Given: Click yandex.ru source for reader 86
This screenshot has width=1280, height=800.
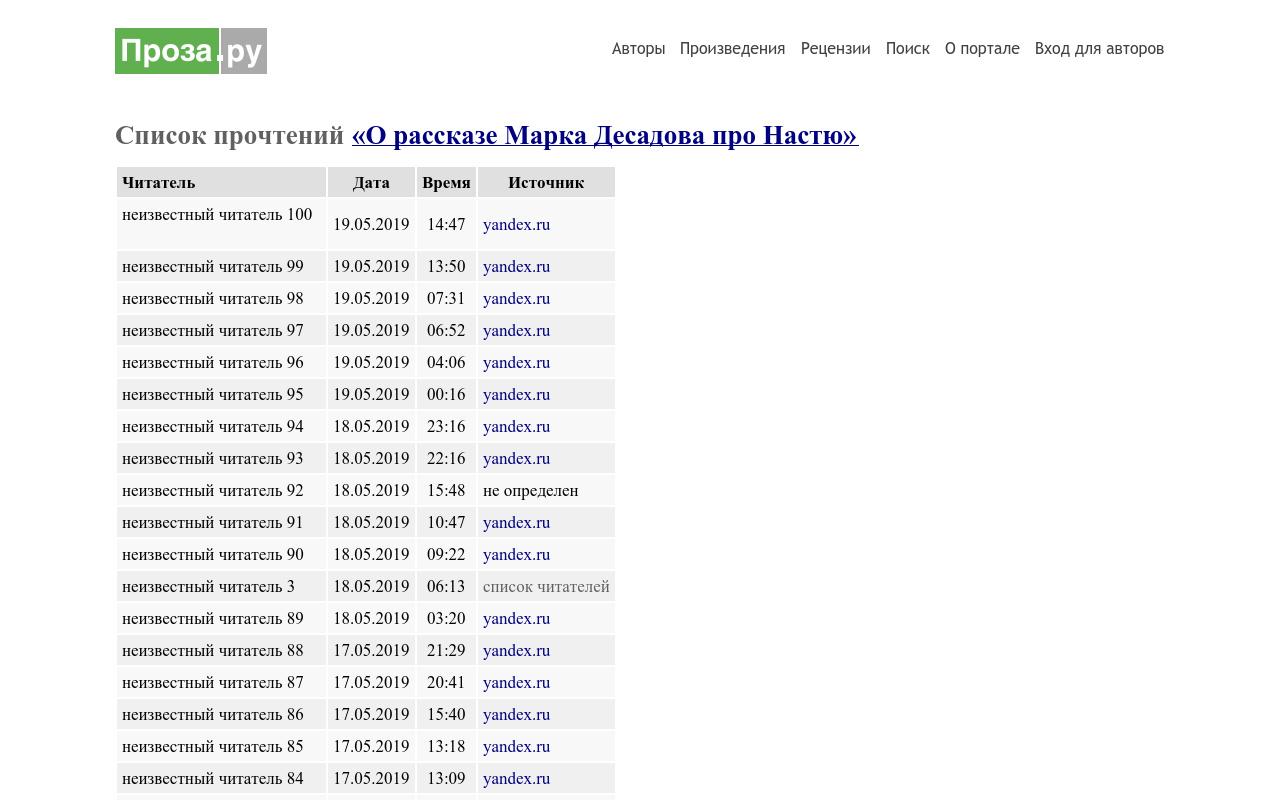Looking at the screenshot, I should pyautogui.click(x=516, y=714).
